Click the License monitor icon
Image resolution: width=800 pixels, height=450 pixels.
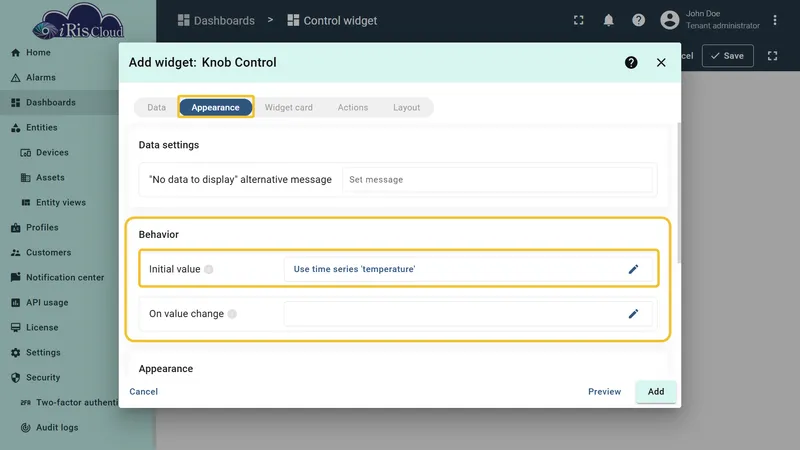(15, 328)
